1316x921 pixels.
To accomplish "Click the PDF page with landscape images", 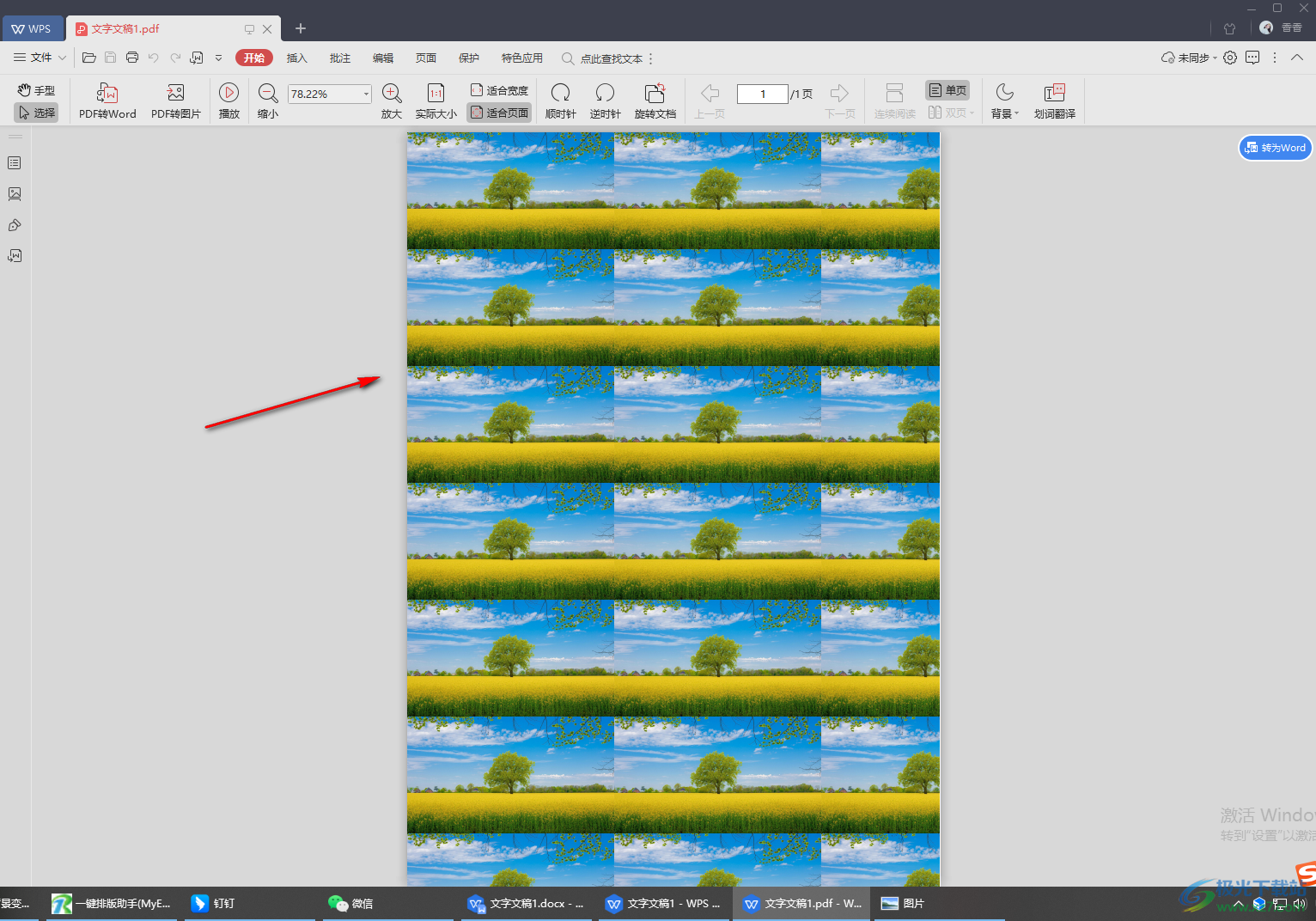I will [x=673, y=509].
